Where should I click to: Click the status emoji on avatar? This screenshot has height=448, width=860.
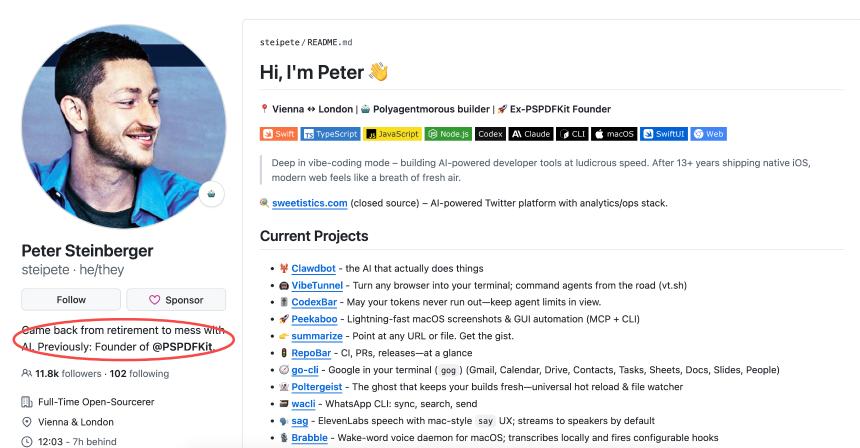(x=211, y=195)
